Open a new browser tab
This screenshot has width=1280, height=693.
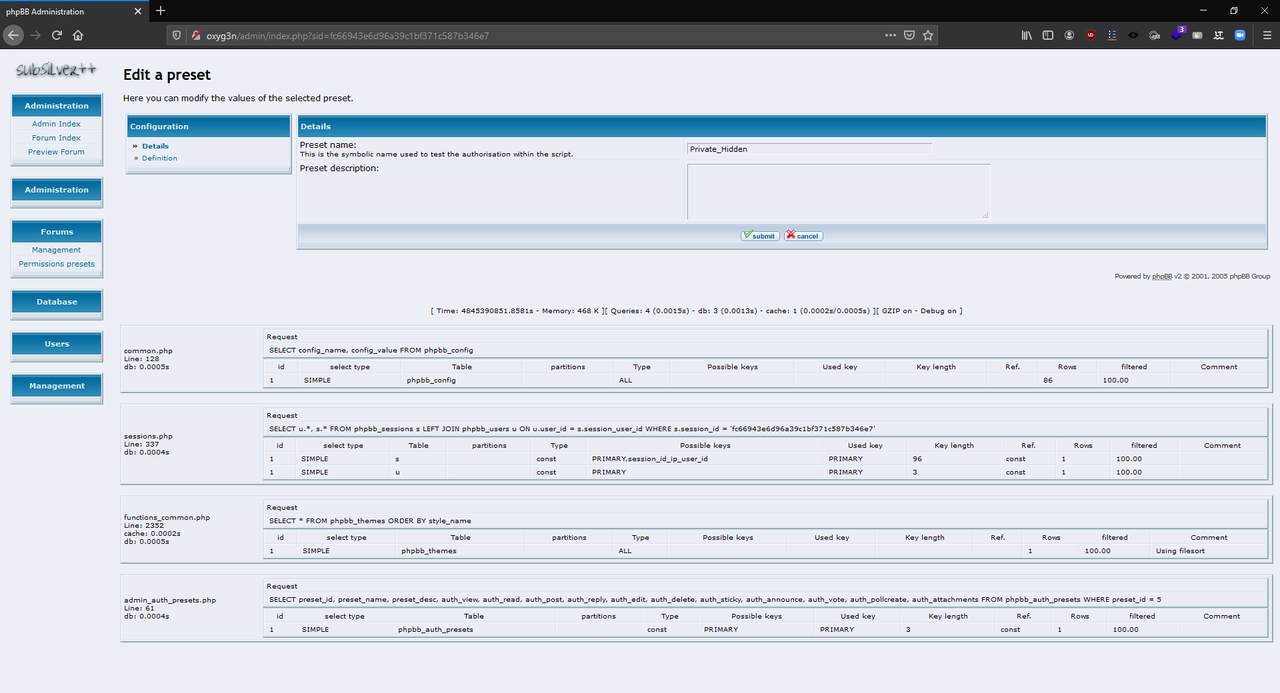click(161, 11)
